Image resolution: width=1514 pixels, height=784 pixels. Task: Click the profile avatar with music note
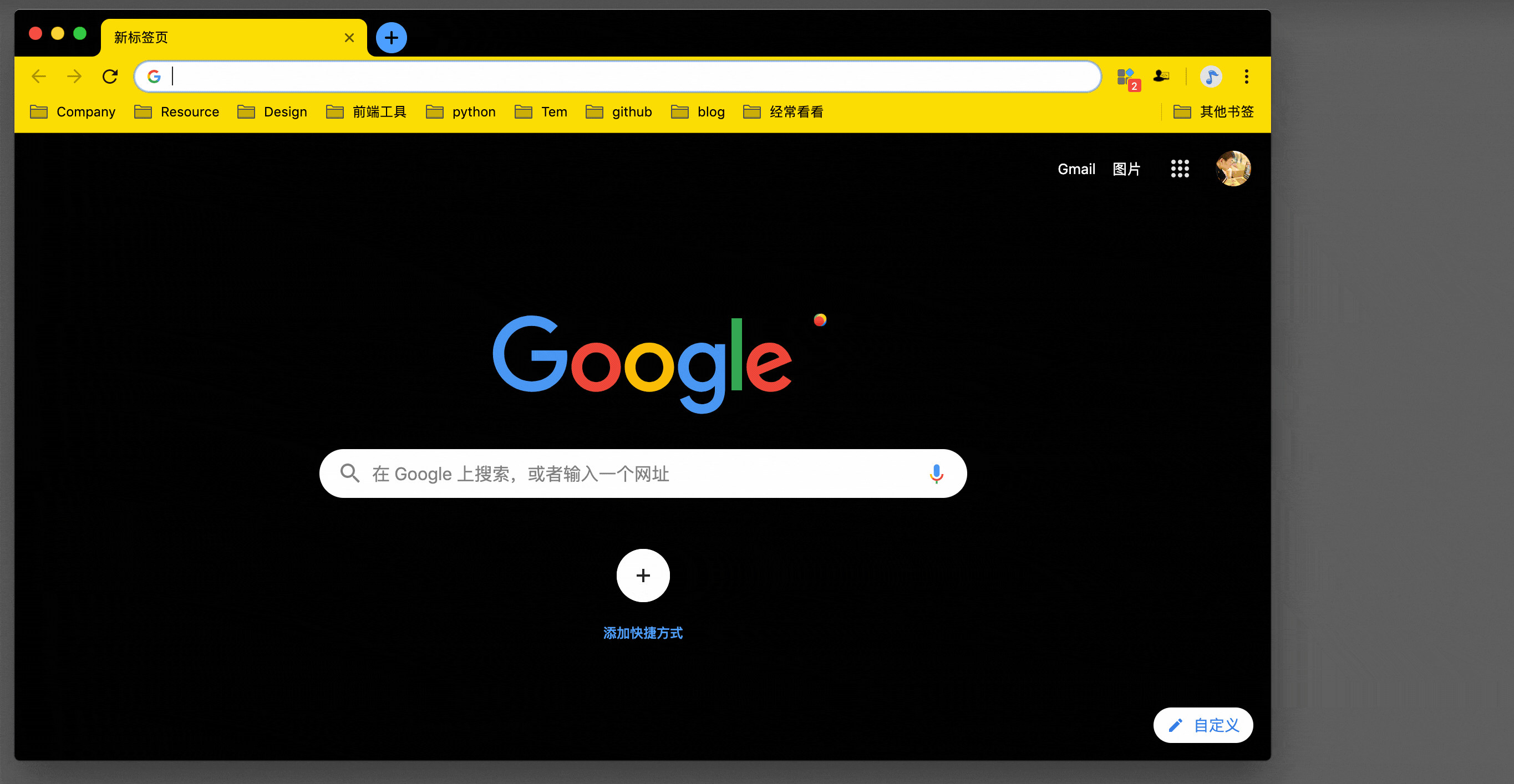pos(1210,77)
